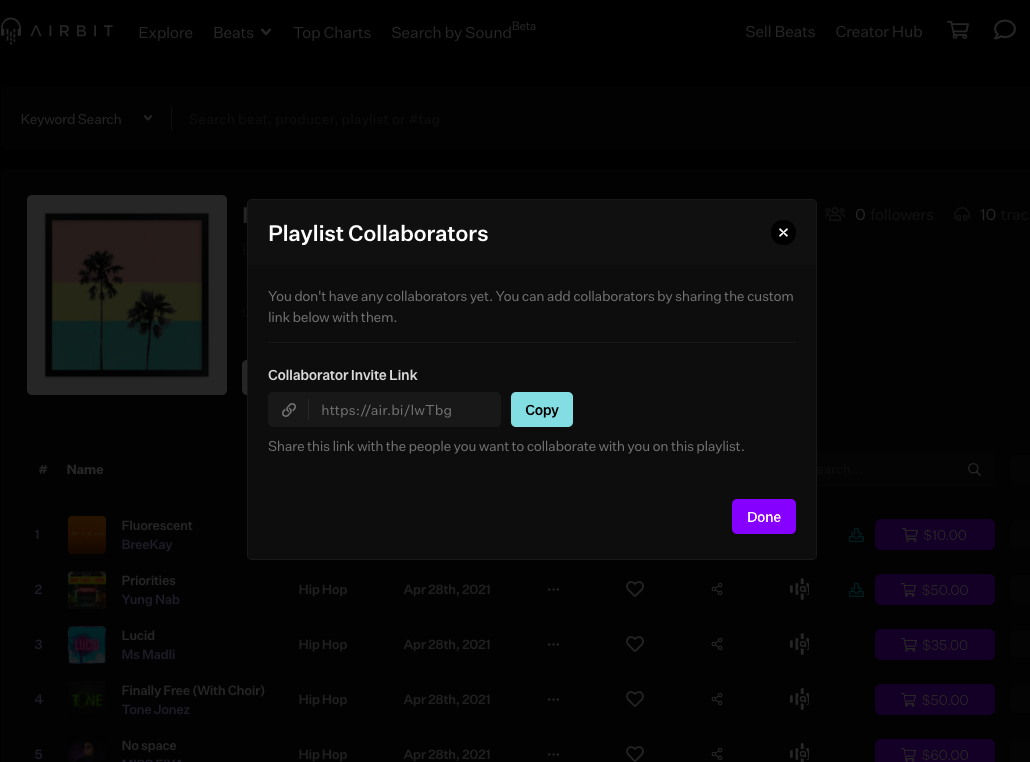Click the cart icon in Lucid price button
1030x762 pixels.
908,645
